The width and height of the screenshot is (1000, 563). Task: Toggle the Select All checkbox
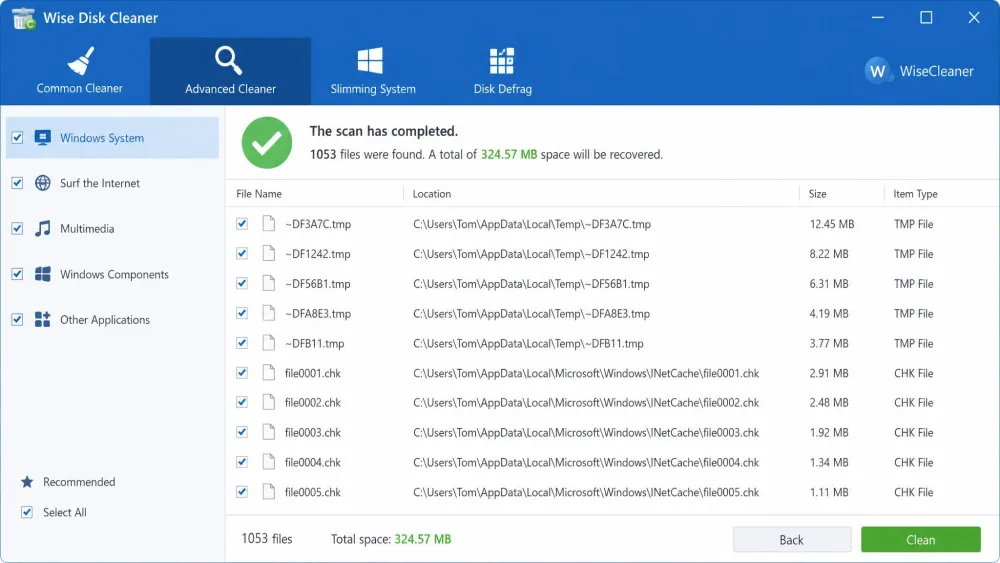[27, 512]
